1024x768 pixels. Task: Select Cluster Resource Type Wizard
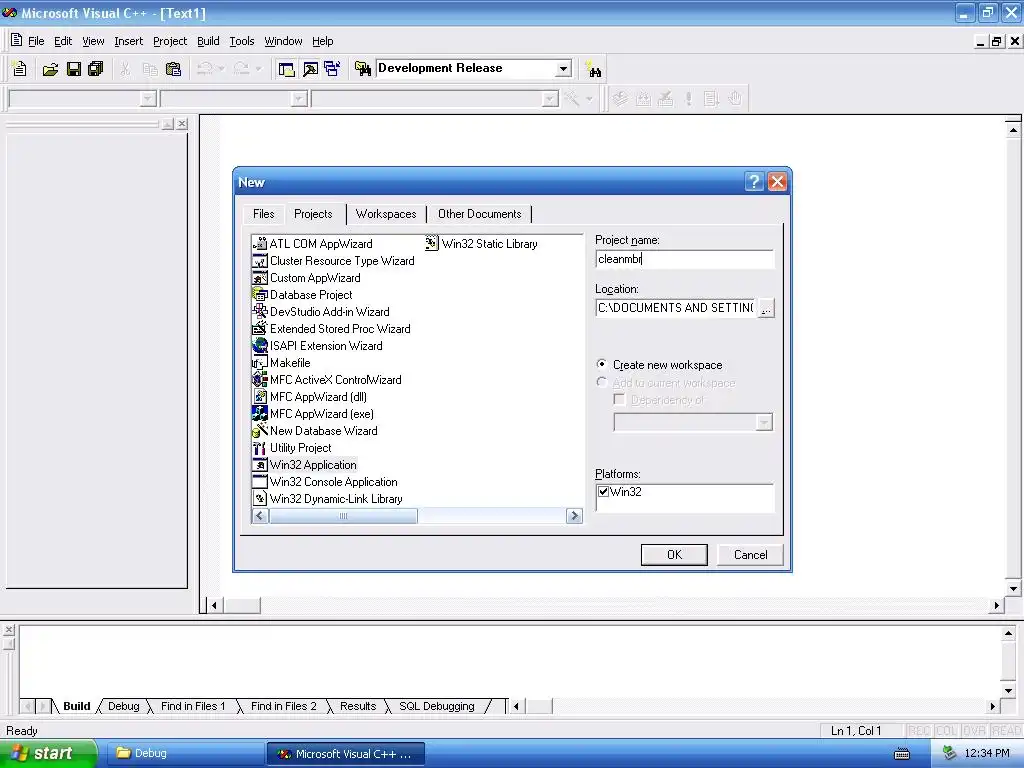[333, 261]
